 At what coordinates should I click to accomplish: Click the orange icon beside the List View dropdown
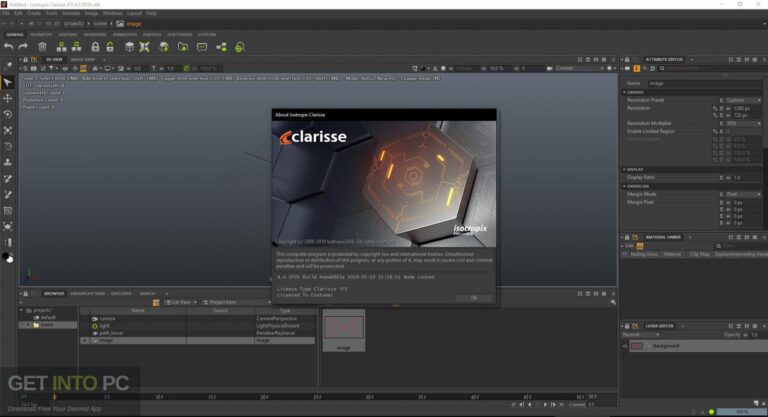[x=156, y=303]
